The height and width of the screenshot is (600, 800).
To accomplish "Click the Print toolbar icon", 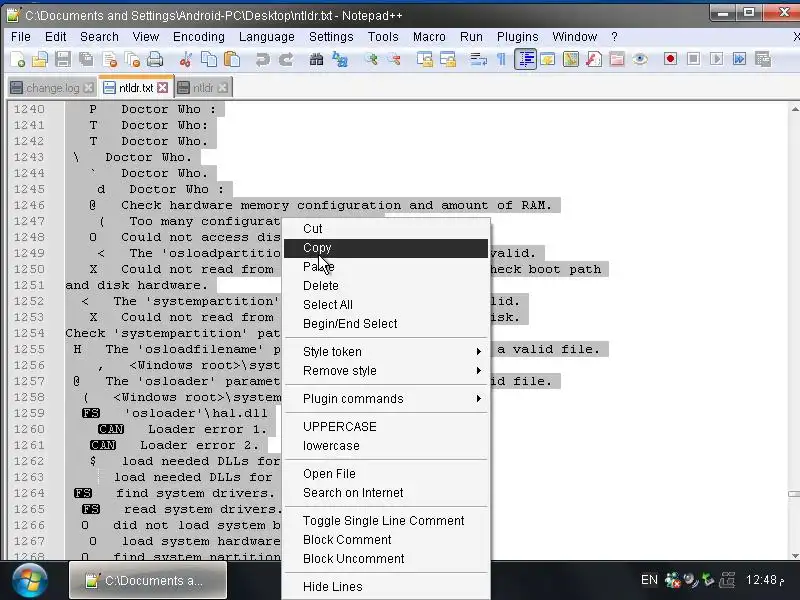I will click(155, 60).
